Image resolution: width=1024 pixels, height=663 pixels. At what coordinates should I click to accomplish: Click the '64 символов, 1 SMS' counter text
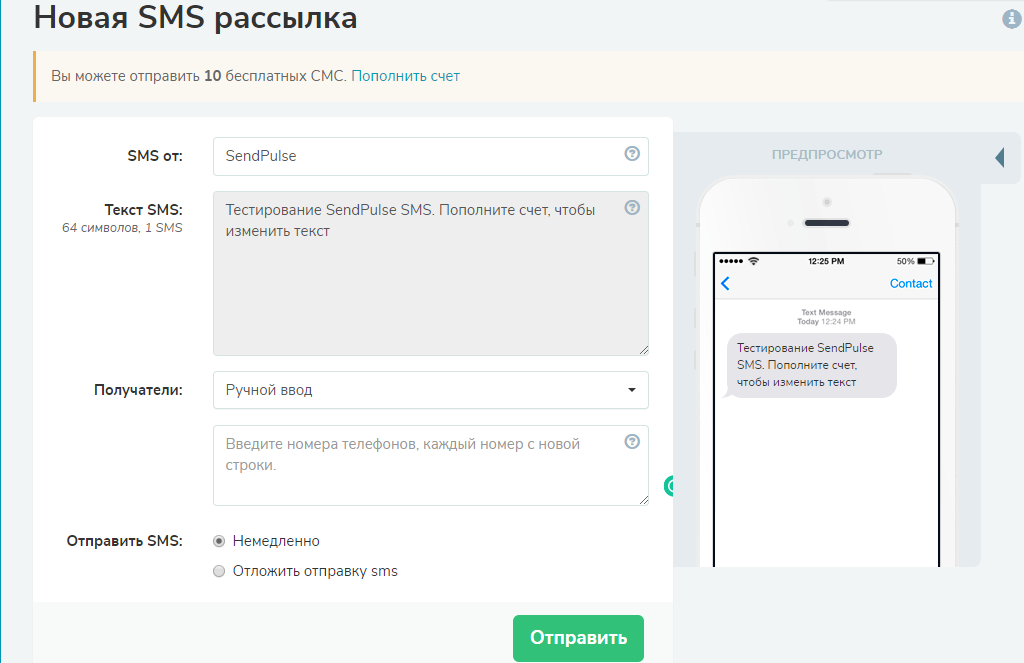(122, 228)
